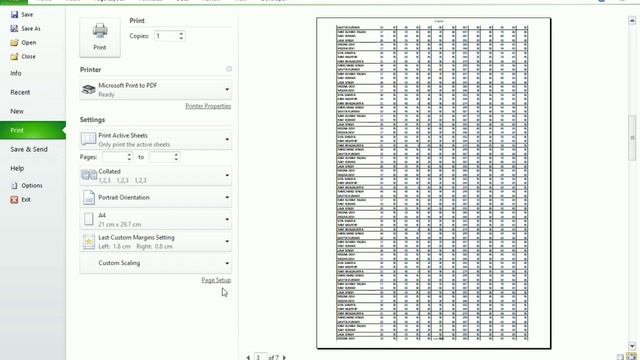The height and width of the screenshot is (360, 640).
Task: Toggle Show Margins in preview
Action: point(620,357)
